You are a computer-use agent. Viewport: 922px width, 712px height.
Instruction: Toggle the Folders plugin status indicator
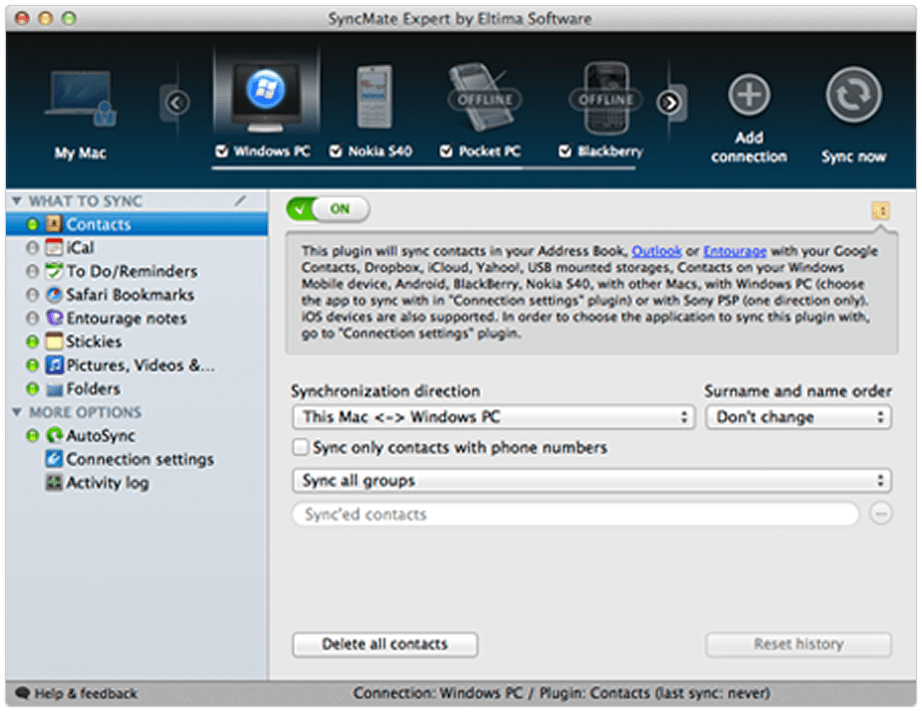click(x=32, y=389)
